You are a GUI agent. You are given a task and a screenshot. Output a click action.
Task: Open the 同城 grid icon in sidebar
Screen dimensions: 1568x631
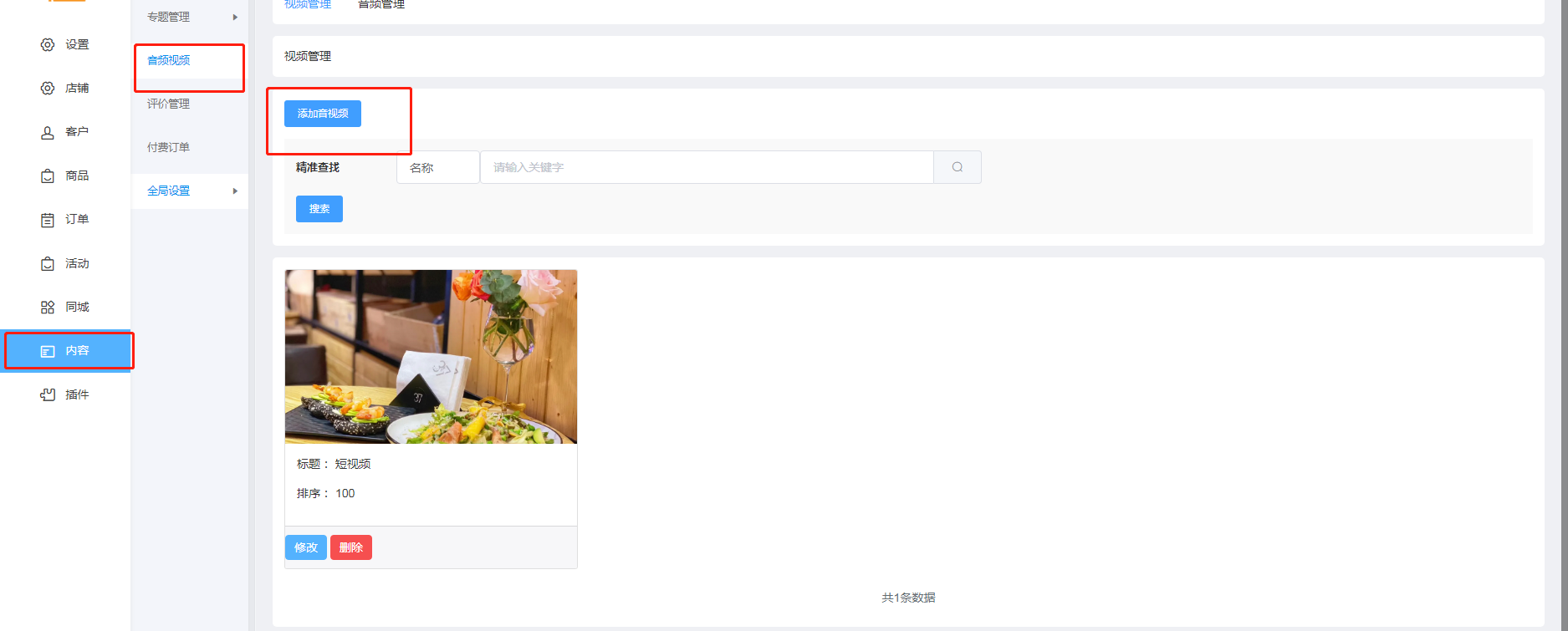click(x=48, y=308)
